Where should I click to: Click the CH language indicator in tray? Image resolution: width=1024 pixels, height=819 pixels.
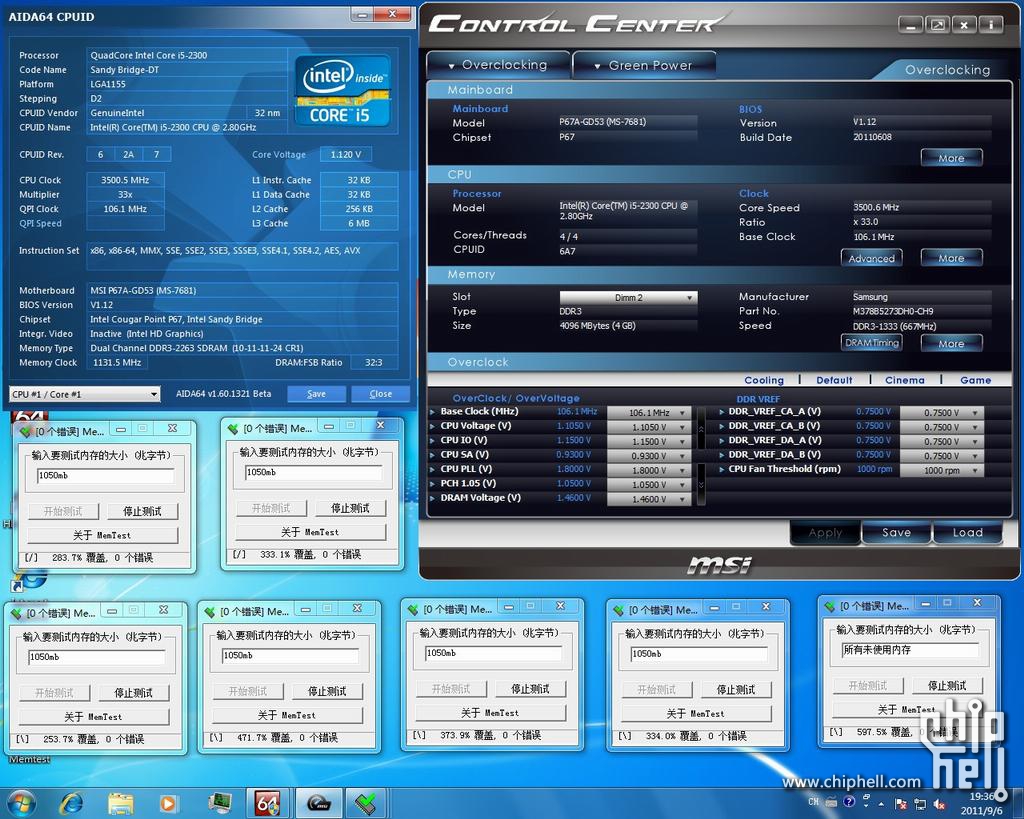813,801
